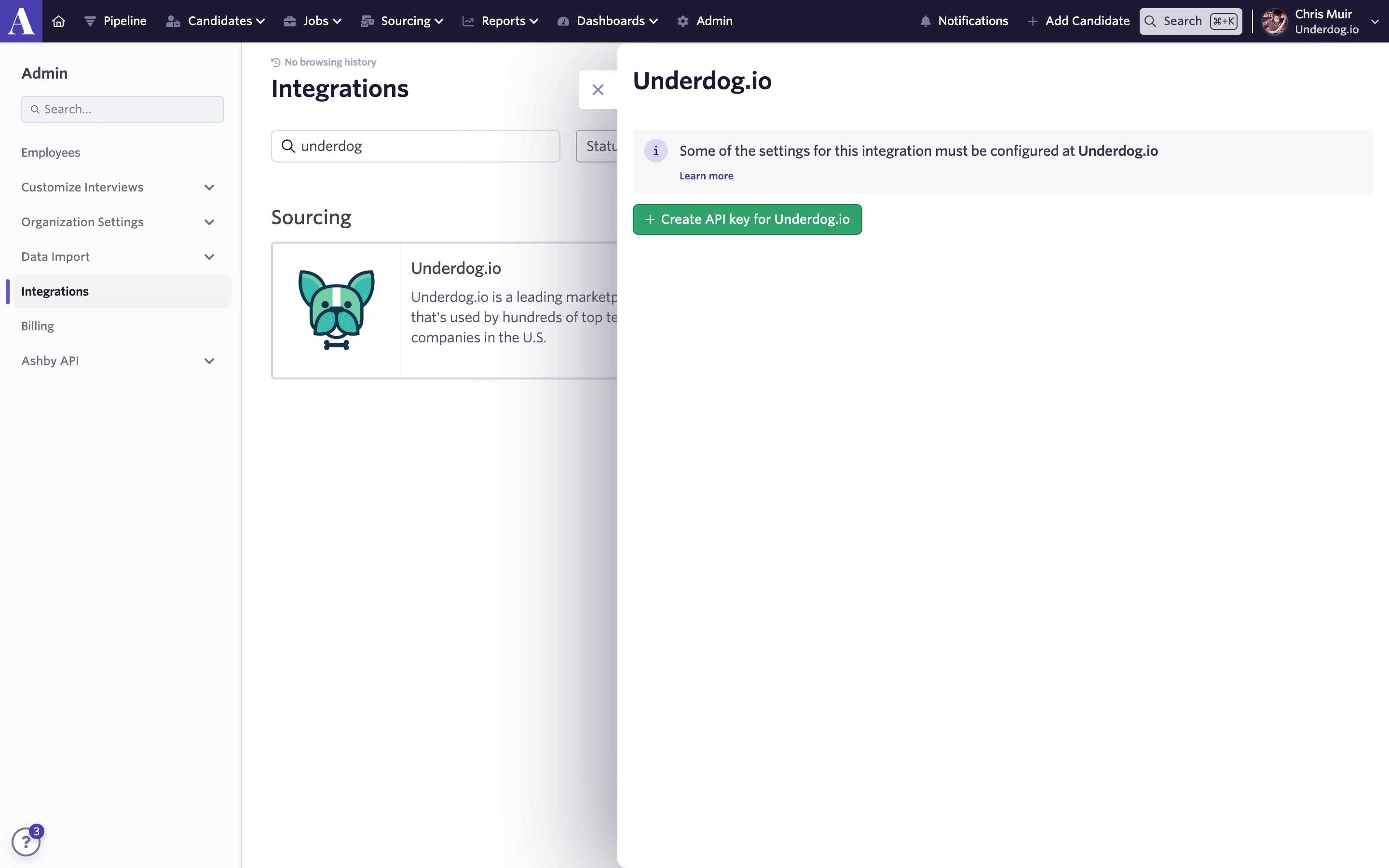Click Add Candidate
1389x868 pixels.
(1078, 21)
